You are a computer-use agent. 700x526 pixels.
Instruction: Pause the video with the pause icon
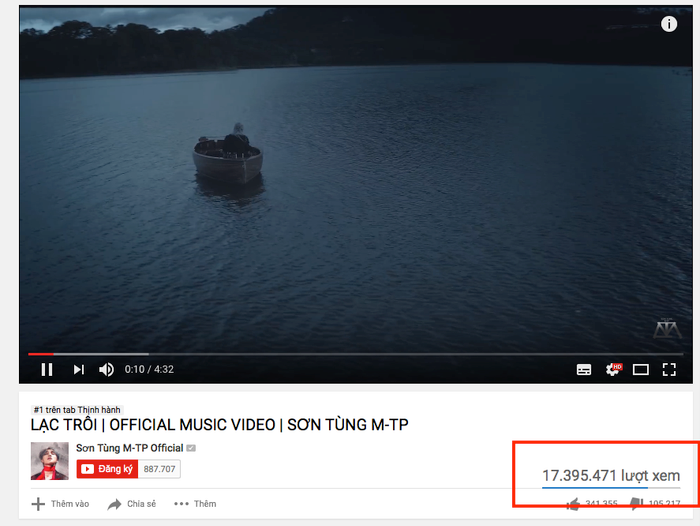pyautogui.click(x=47, y=370)
